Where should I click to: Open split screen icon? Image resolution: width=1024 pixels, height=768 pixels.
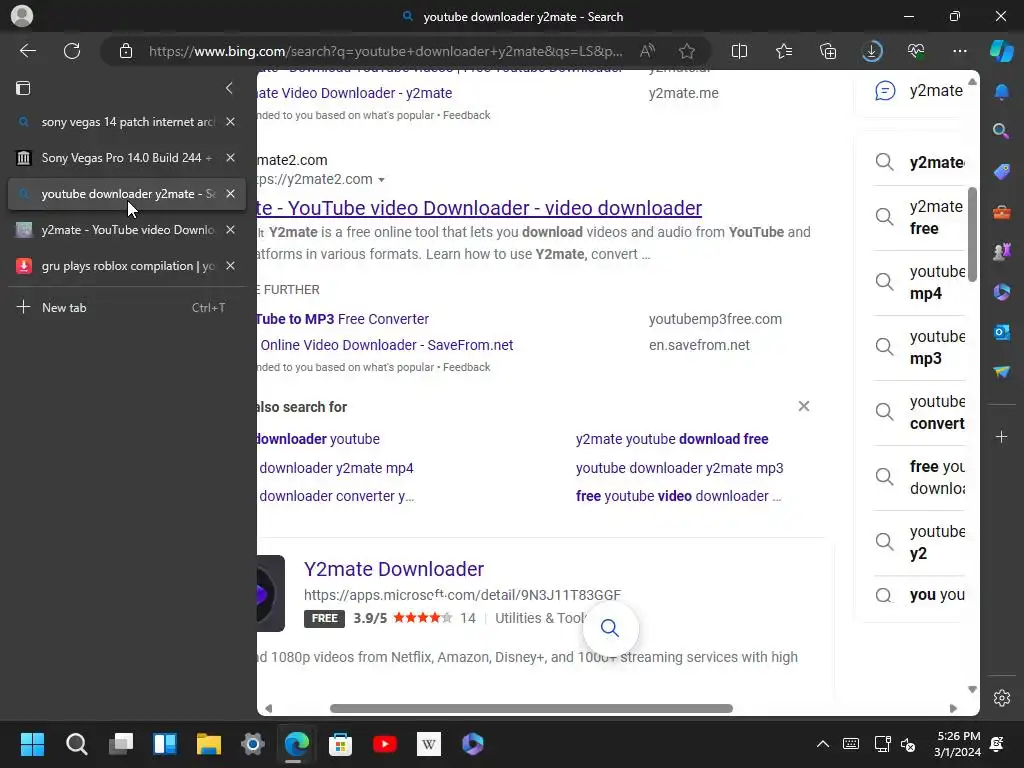point(739,51)
